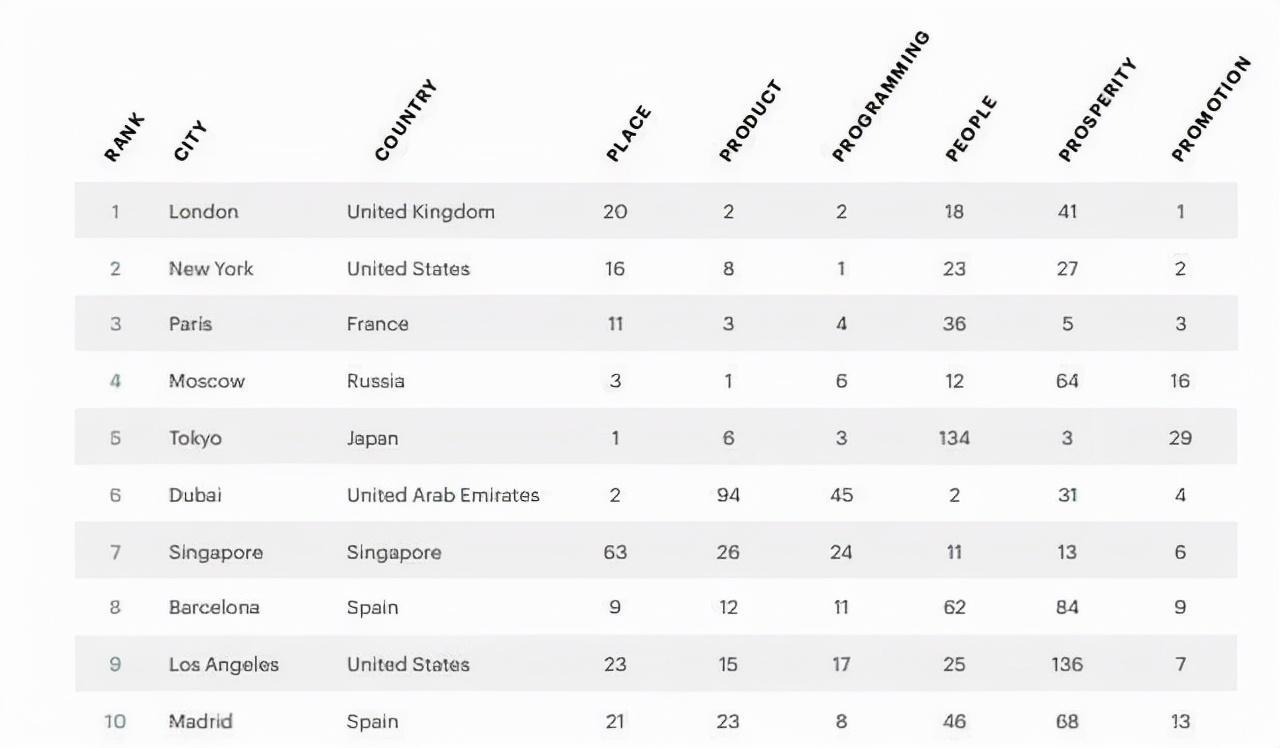The height and width of the screenshot is (748, 1280).
Task: Select Los Angeles Prosperity value 136
Action: 1067,665
